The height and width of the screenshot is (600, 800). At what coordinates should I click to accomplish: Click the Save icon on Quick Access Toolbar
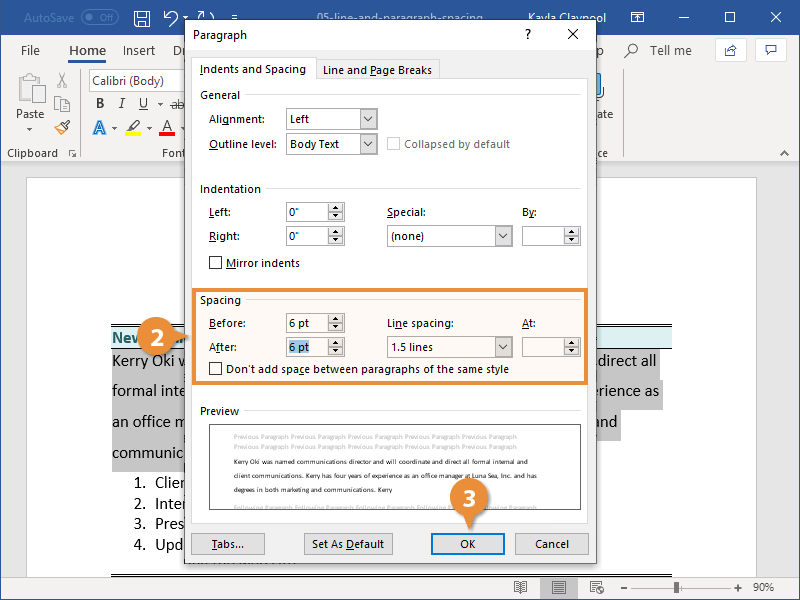coord(141,17)
